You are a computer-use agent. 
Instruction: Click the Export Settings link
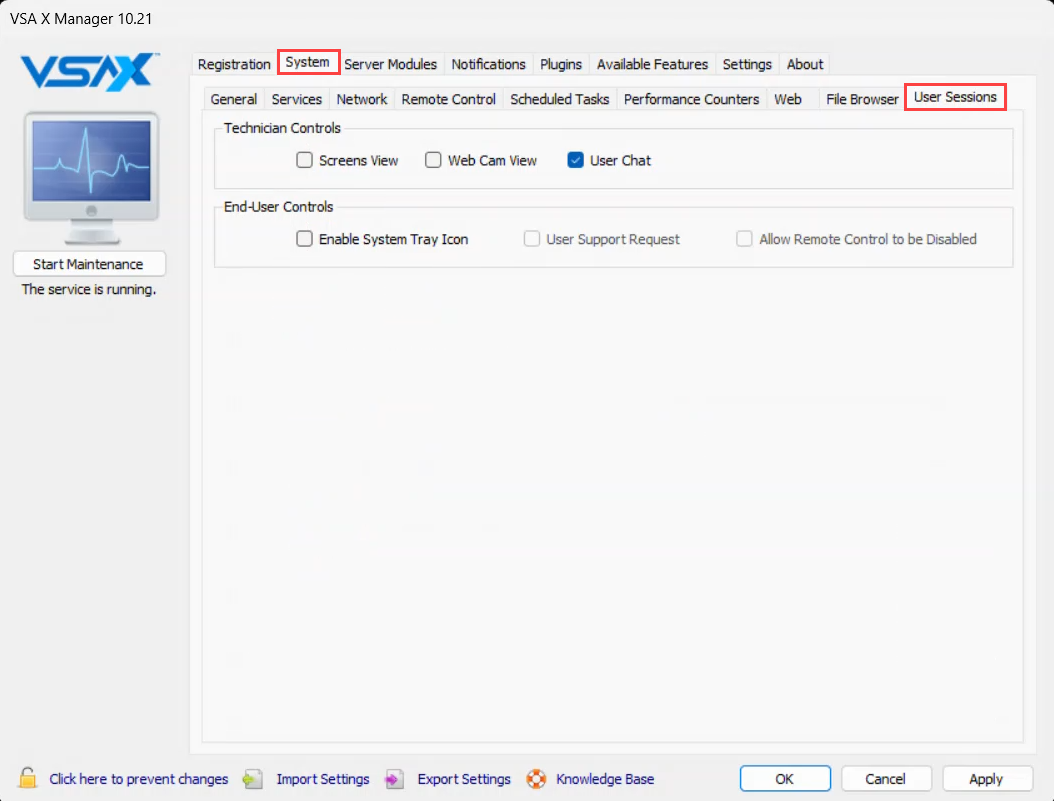coord(464,779)
